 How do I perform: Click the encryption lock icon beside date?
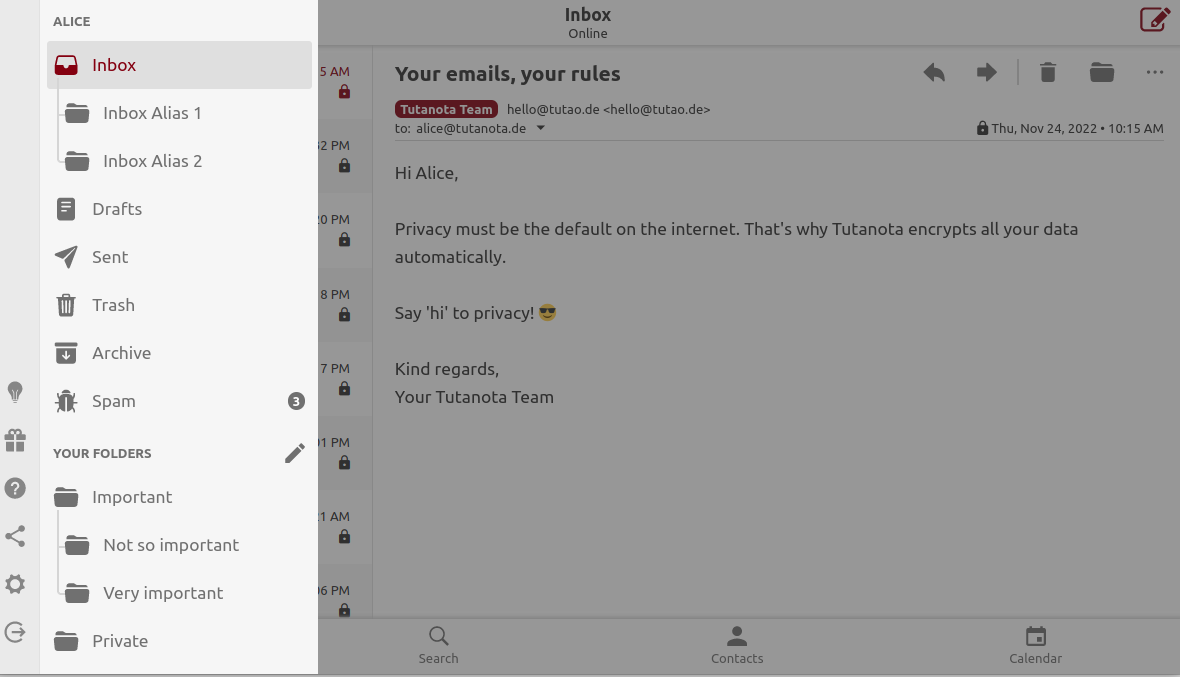tap(982, 128)
